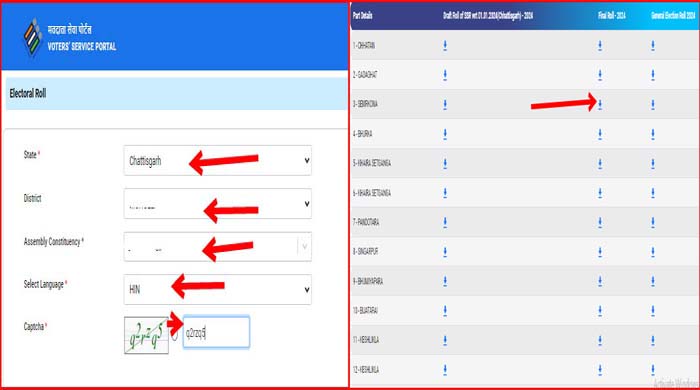Download General Election Roll for part 1
Image resolution: width=700 pixels, height=390 pixels.
point(653,46)
